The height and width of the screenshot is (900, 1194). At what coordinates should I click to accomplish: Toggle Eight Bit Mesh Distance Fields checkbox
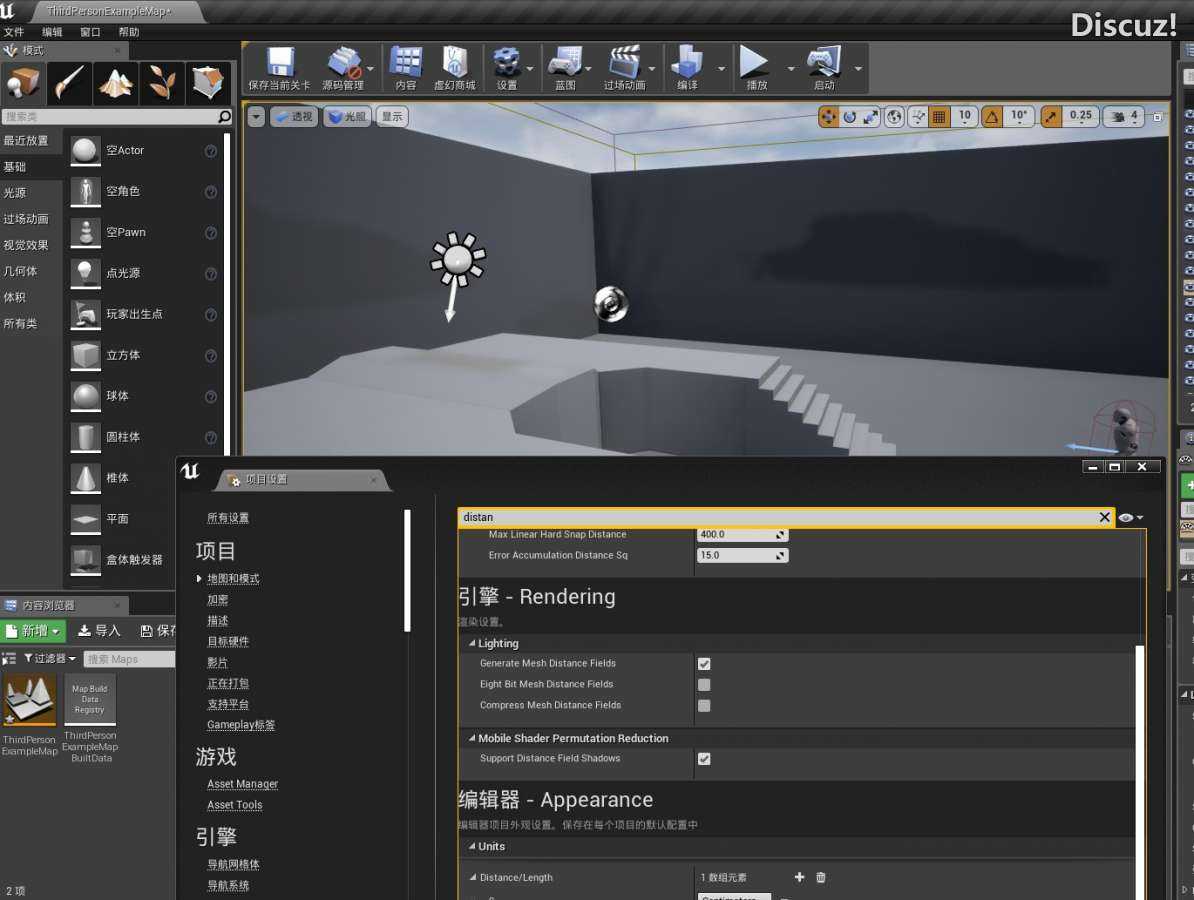pos(704,685)
